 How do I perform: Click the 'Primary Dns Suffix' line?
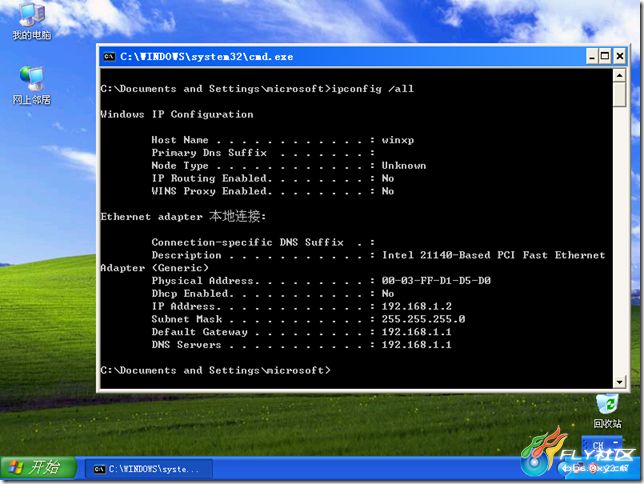[263, 153]
